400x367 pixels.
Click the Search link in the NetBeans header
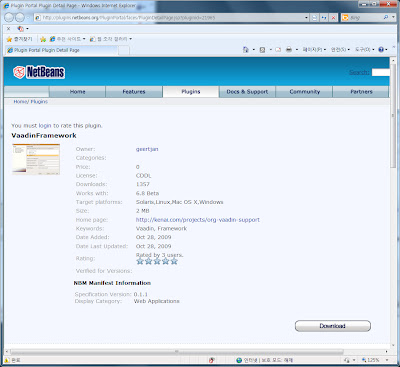pos(359,72)
